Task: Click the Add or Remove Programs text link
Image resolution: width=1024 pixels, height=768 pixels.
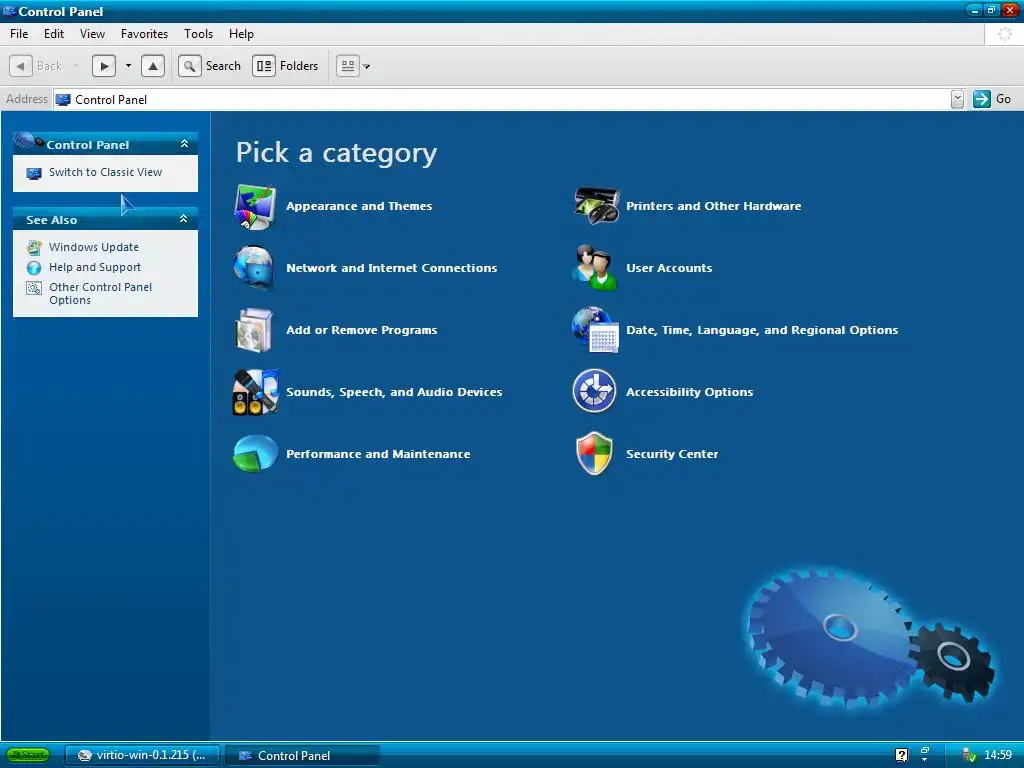Action: pyautogui.click(x=362, y=330)
